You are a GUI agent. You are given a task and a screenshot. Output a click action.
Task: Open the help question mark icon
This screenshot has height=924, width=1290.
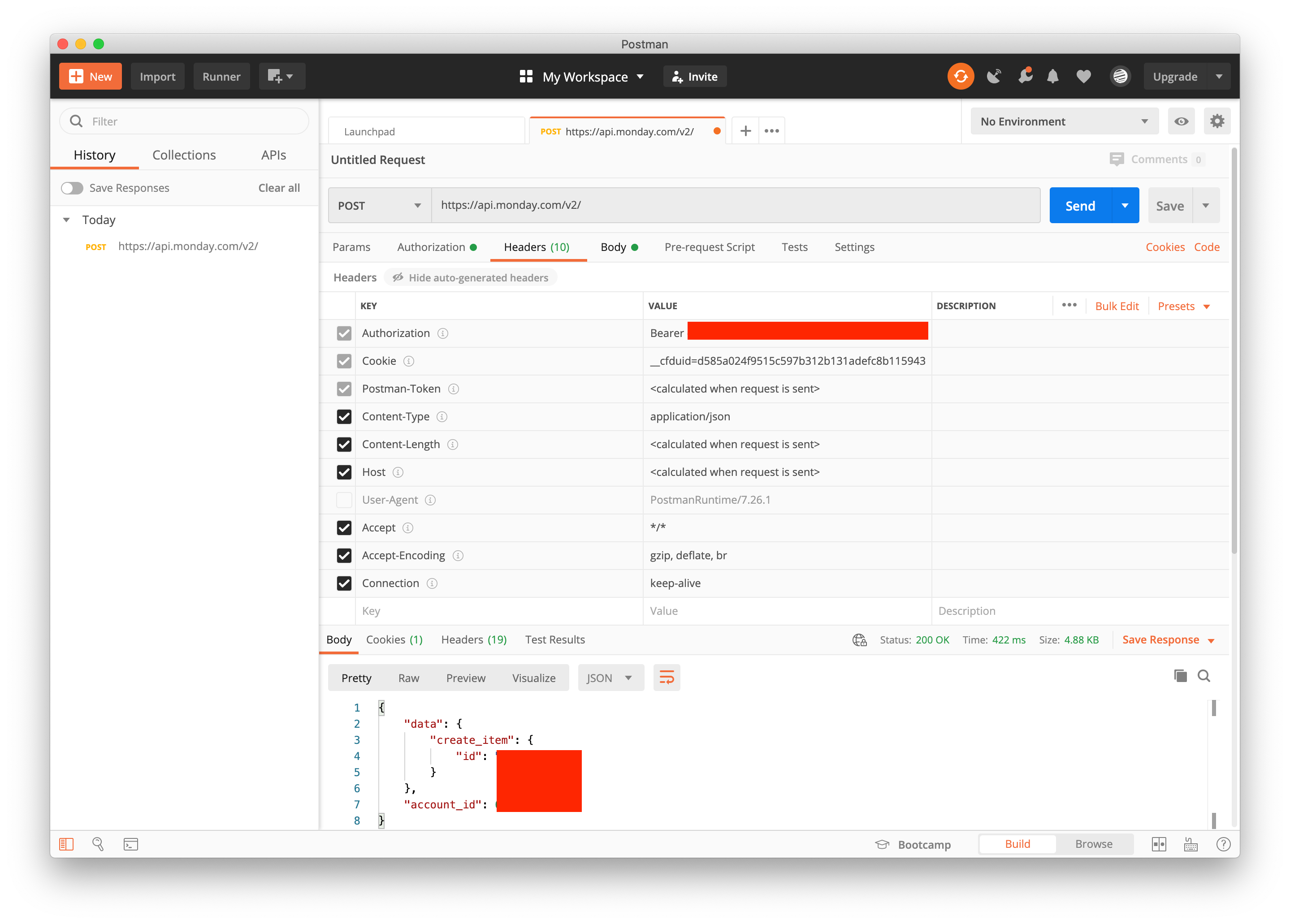click(1223, 845)
